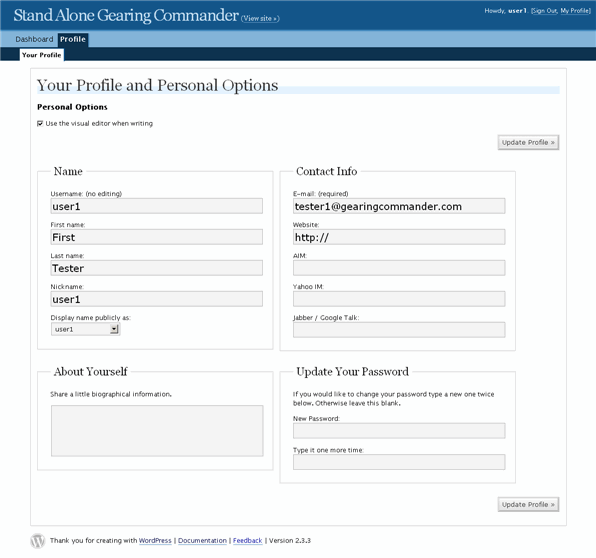Click the WordPress logo icon in footer

38,541
